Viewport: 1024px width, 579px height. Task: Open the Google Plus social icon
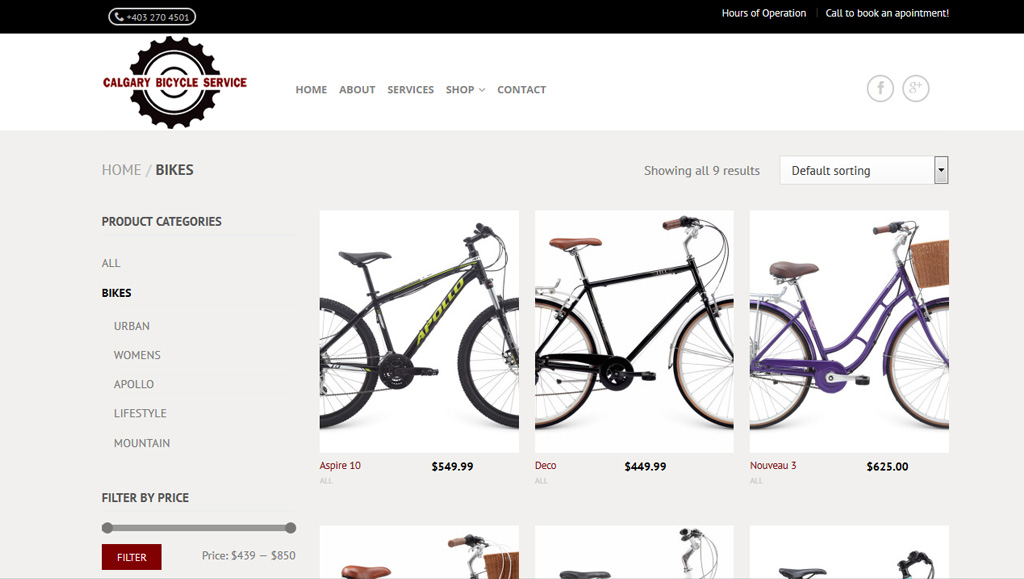click(x=916, y=88)
